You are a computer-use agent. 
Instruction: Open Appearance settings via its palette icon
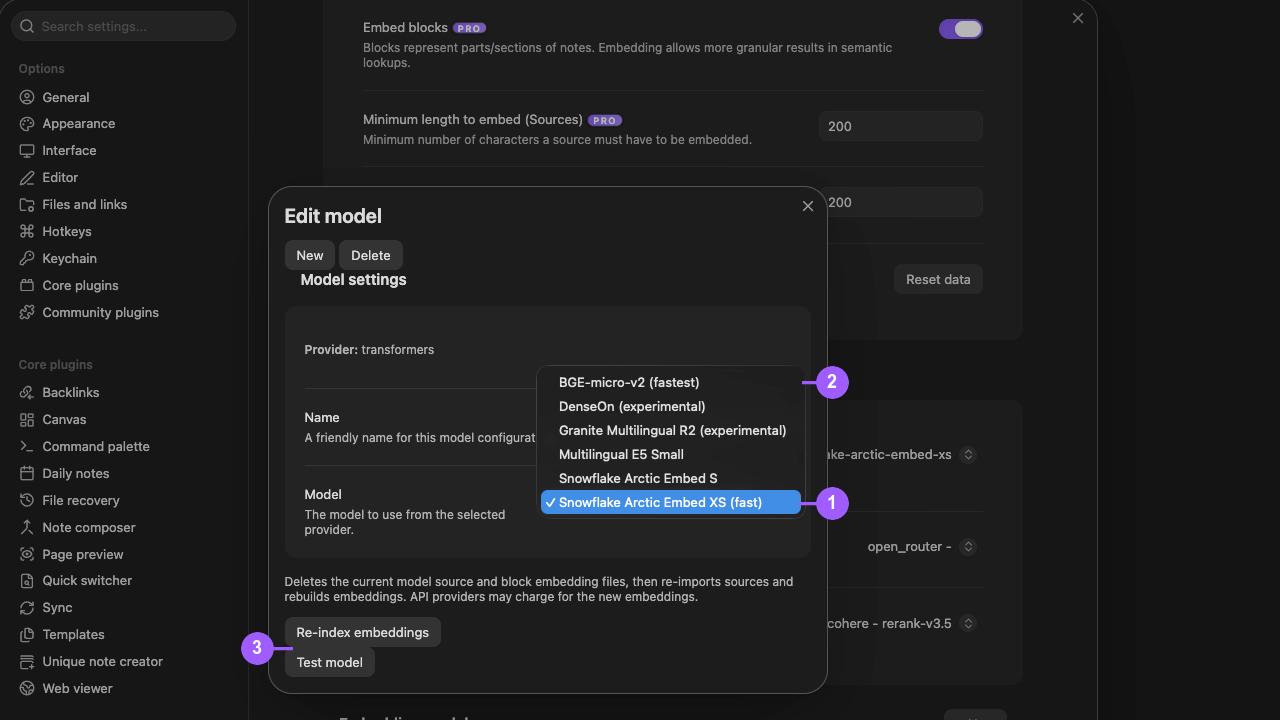pyautogui.click(x=27, y=124)
